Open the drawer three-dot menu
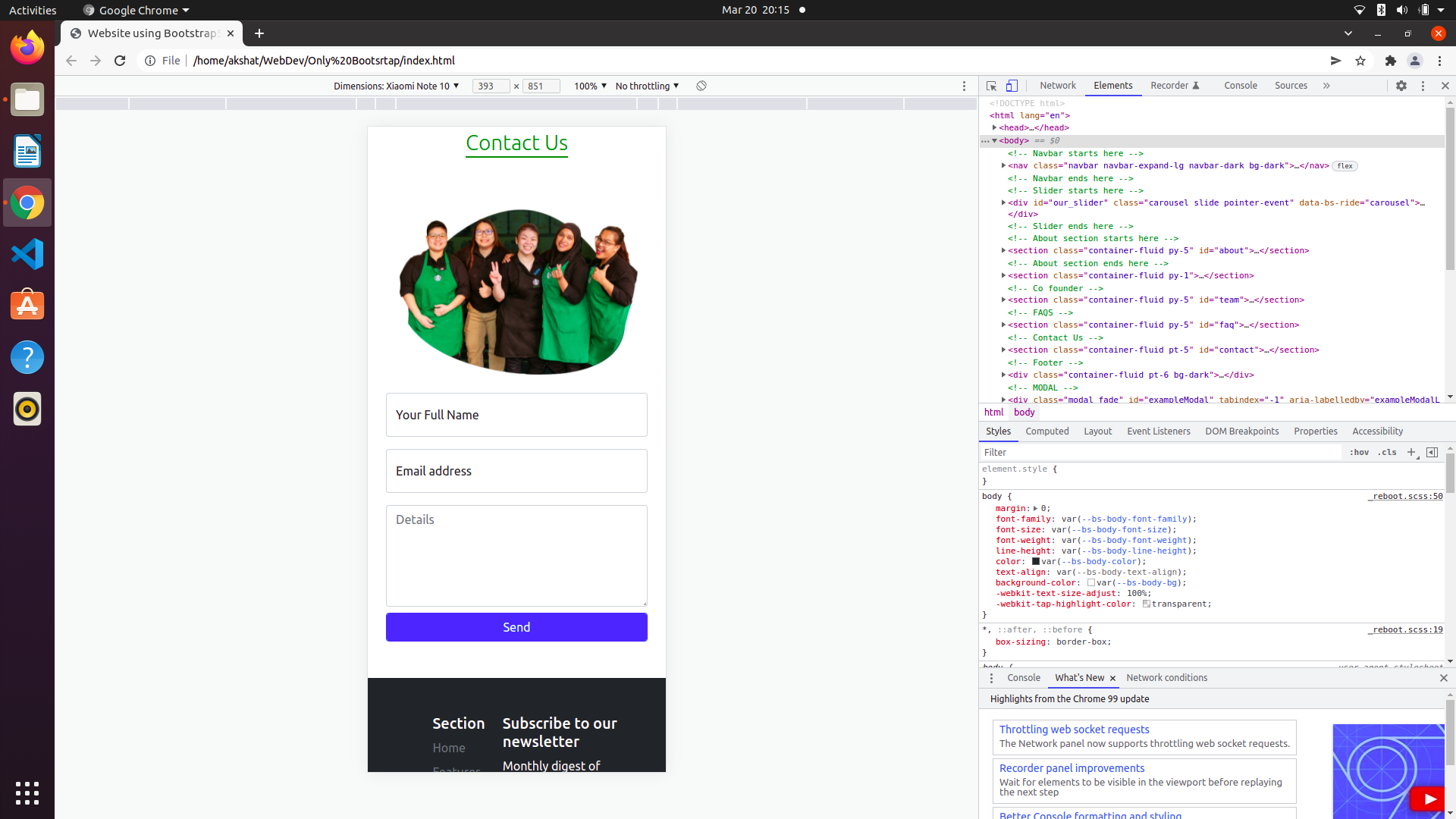This screenshot has width=1456, height=819. (991, 678)
